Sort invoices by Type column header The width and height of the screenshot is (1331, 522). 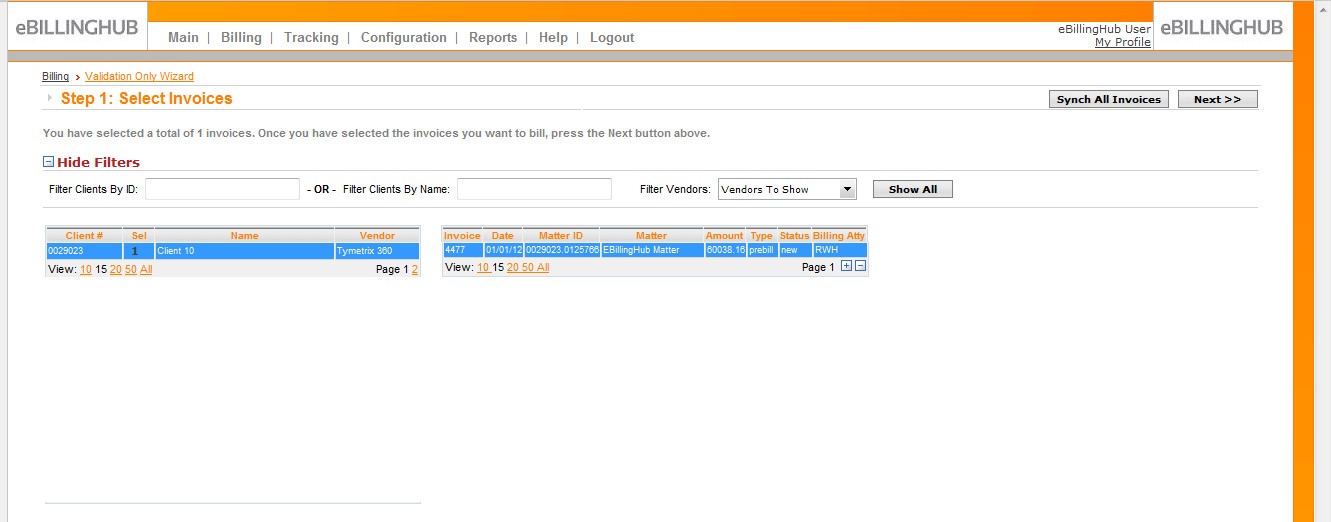(x=762, y=236)
